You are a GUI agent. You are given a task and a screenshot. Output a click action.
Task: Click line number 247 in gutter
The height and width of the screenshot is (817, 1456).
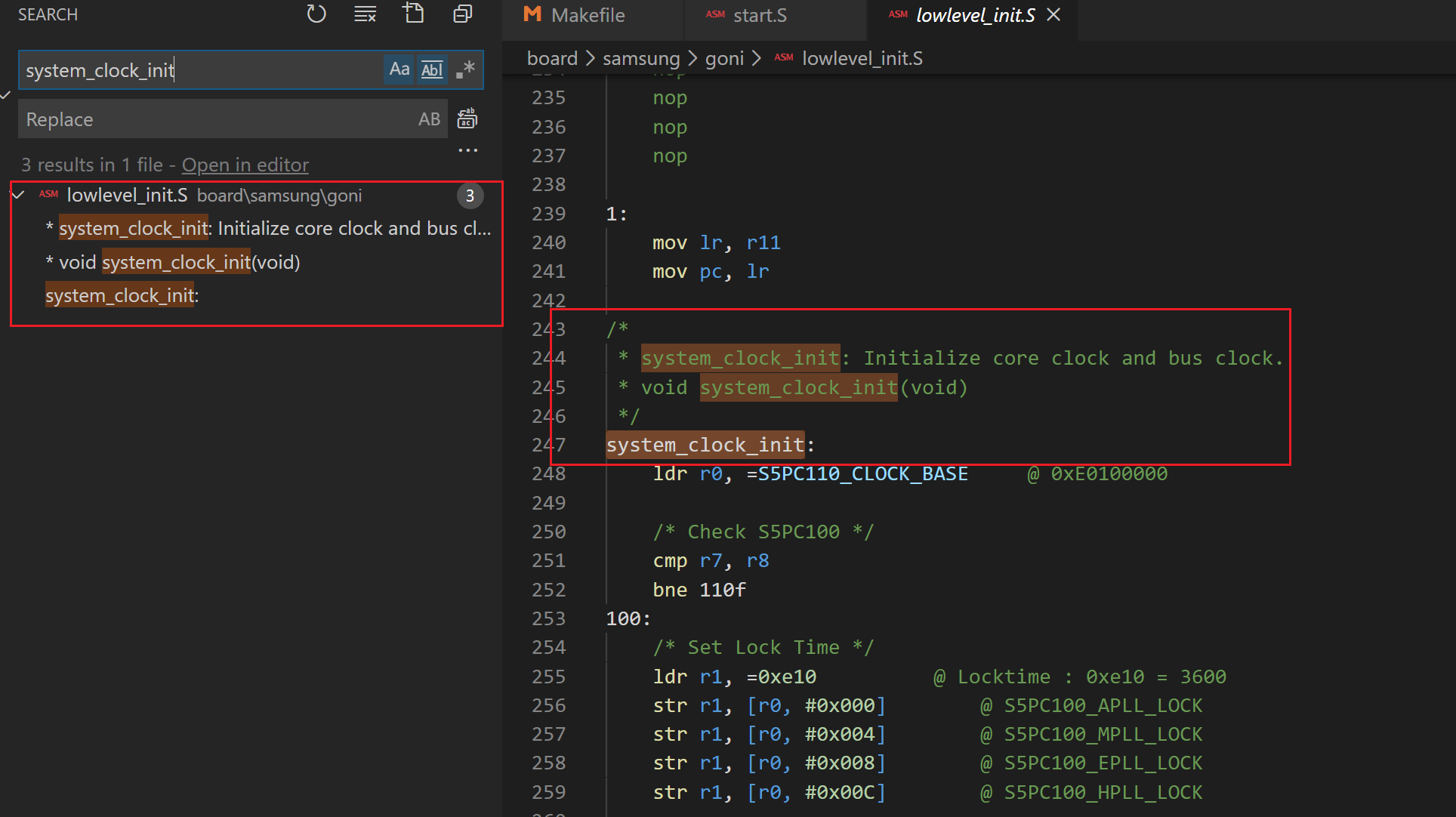pos(549,445)
